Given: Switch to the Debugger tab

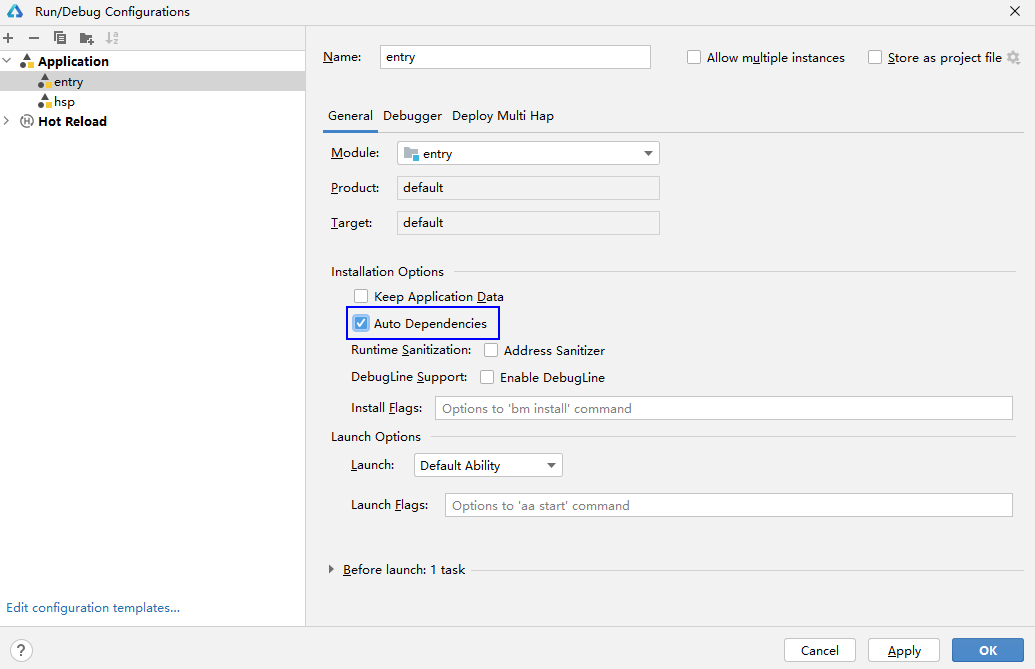Looking at the screenshot, I should coord(412,115).
